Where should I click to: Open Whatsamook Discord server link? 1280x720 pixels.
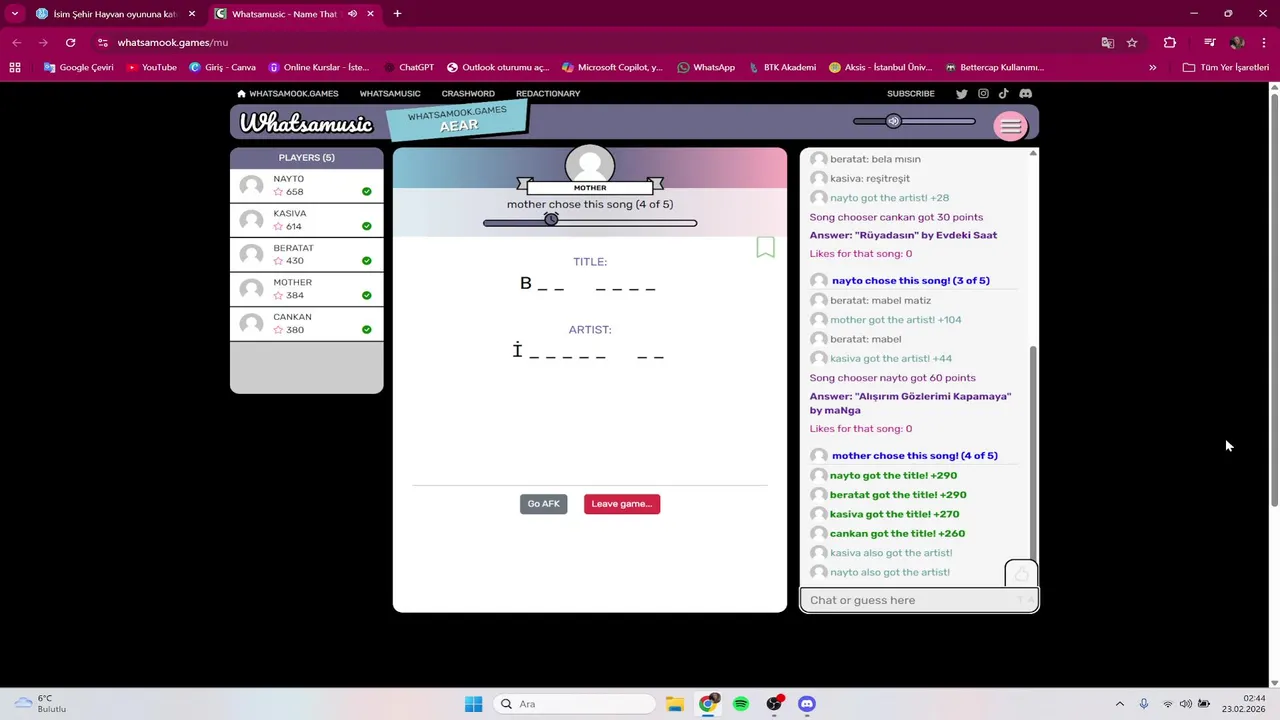pos(1025,94)
